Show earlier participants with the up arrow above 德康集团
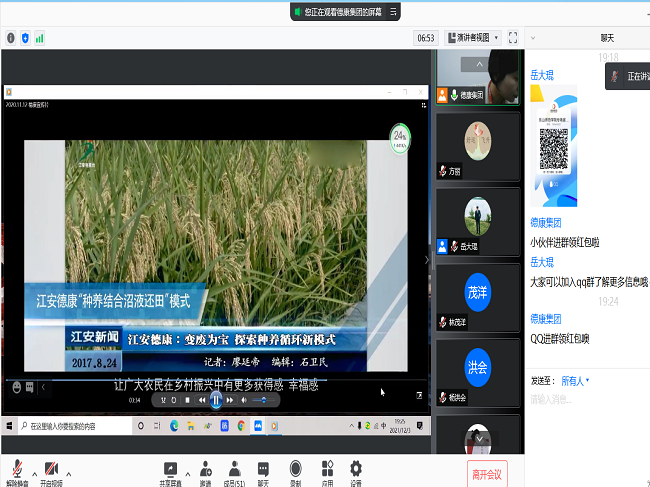650x487 pixels. [479, 64]
